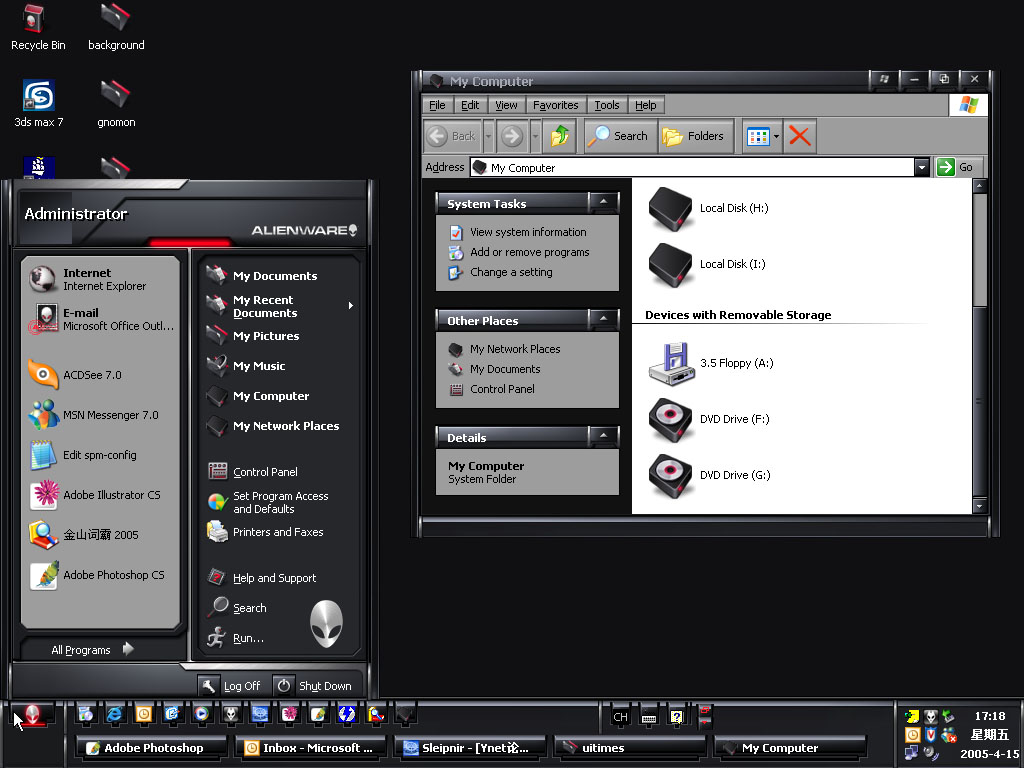Click the Back toolbar button

[x=452, y=136]
